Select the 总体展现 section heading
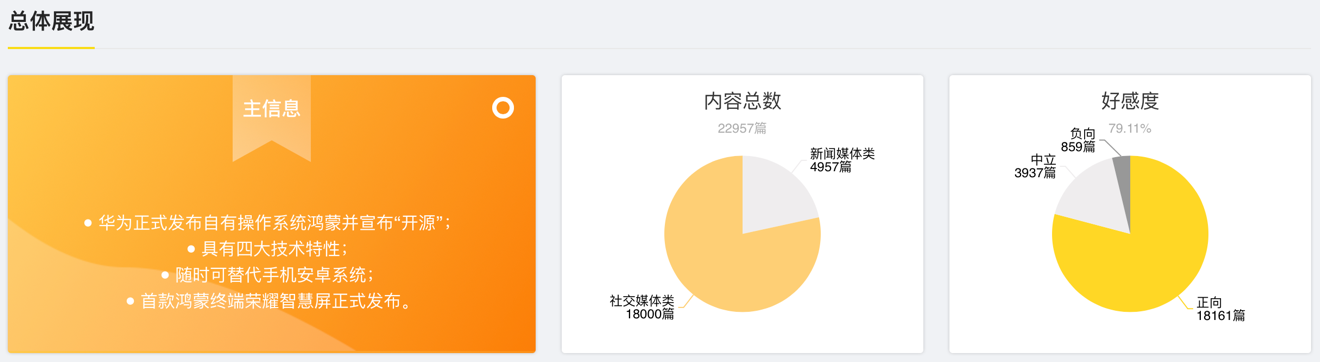Screen dimensions: 1320x362 51,21
